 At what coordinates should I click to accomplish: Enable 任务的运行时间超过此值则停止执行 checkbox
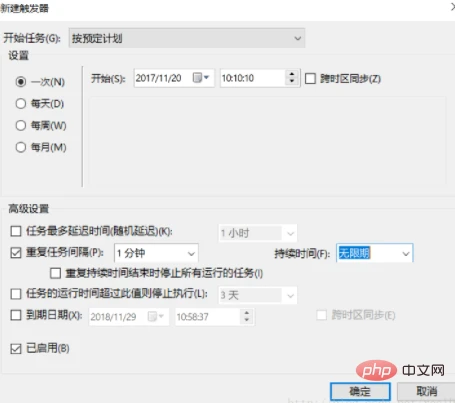coord(16,294)
